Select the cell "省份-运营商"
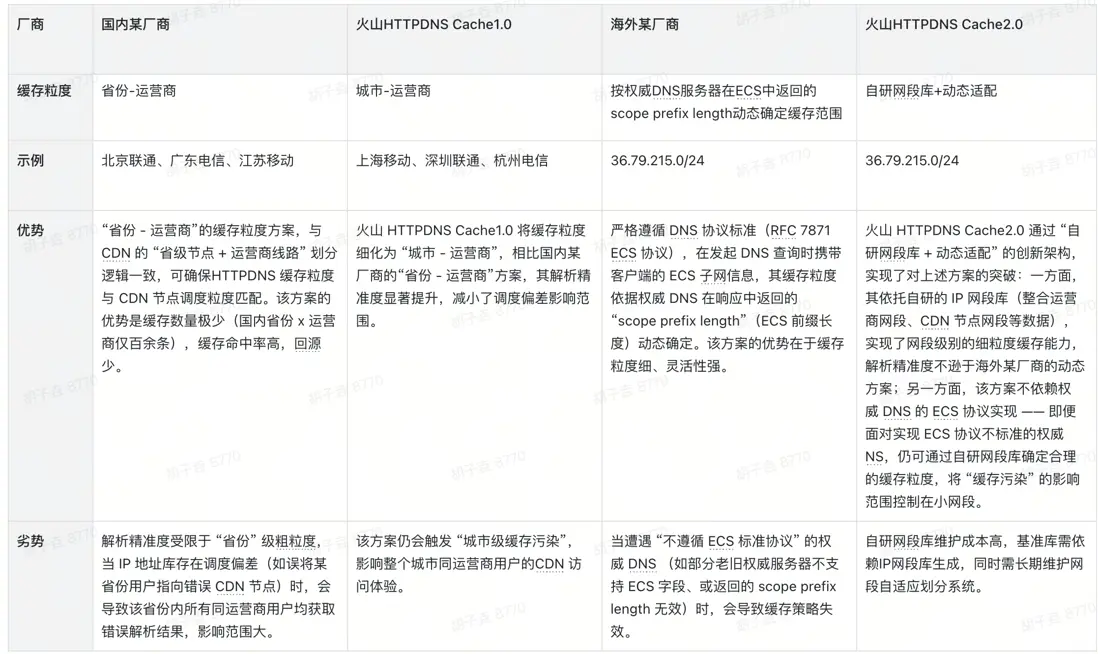This screenshot has height=654, width=1098. tap(139, 91)
